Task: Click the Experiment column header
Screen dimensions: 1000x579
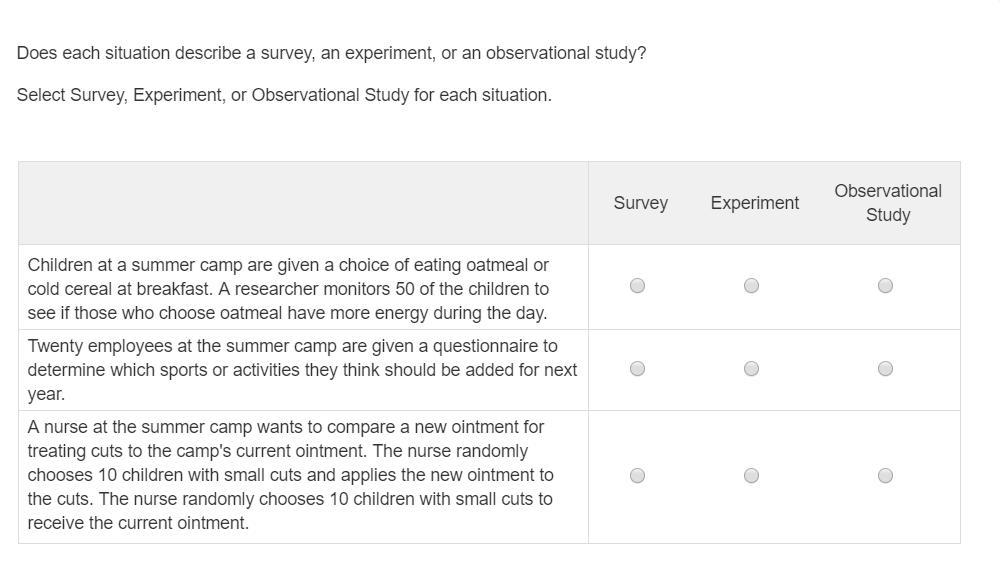Action: click(755, 203)
